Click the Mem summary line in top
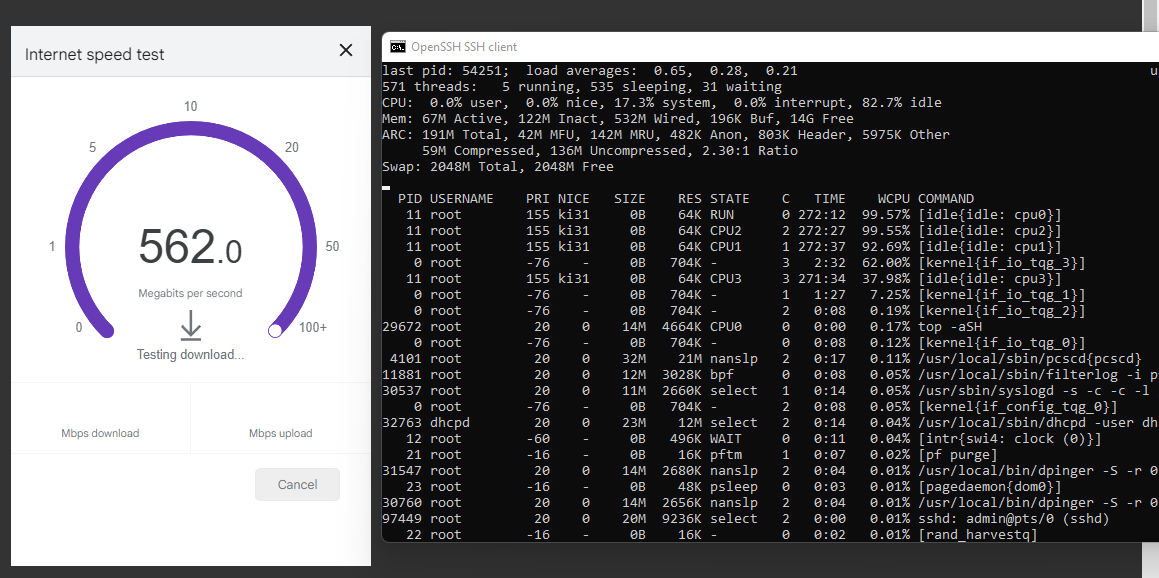Image resolution: width=1159 pixels, height=578 pixels. (x=618, y=118)
